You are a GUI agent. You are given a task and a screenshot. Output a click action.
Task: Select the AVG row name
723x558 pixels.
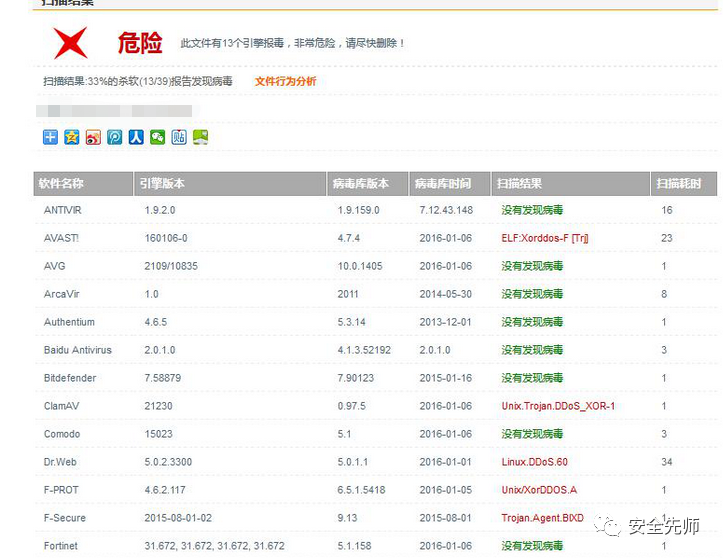(54, 266)
